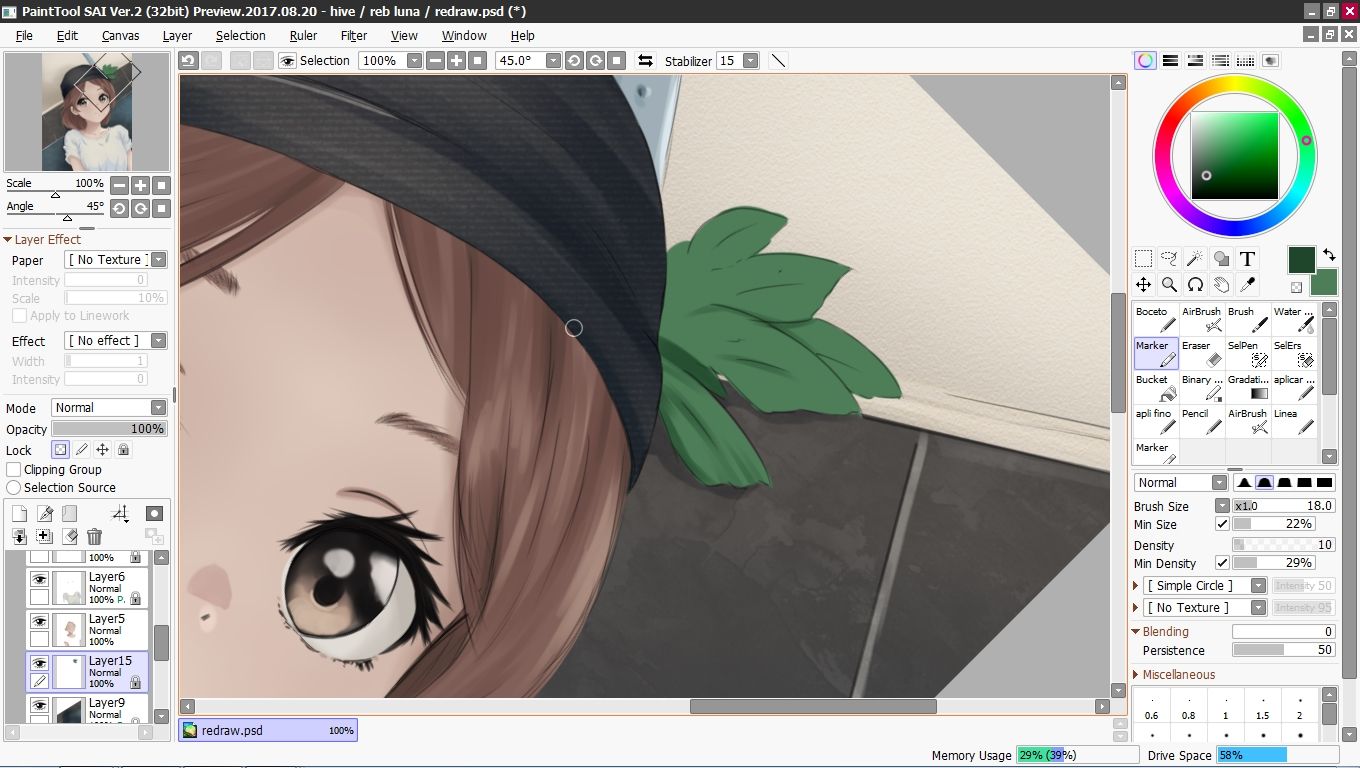Open the Window menu
This screenshot has height=768, width=1360.
(x=464, y=35)
